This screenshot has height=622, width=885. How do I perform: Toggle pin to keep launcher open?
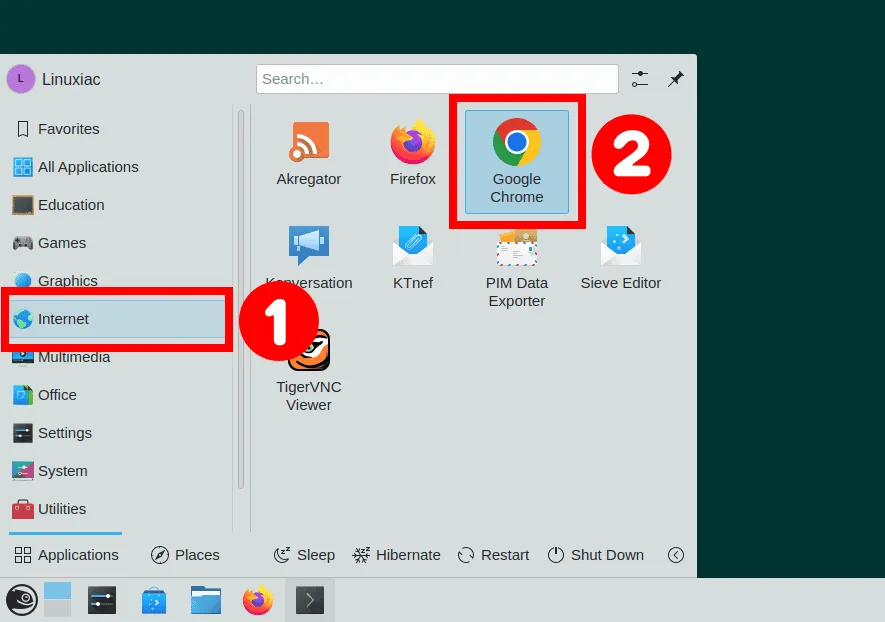676,79
